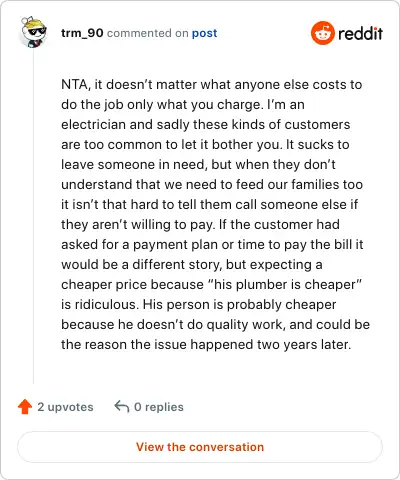Click the curved reply arrow icon
The image size is (400, 480).
pos(122,407)
